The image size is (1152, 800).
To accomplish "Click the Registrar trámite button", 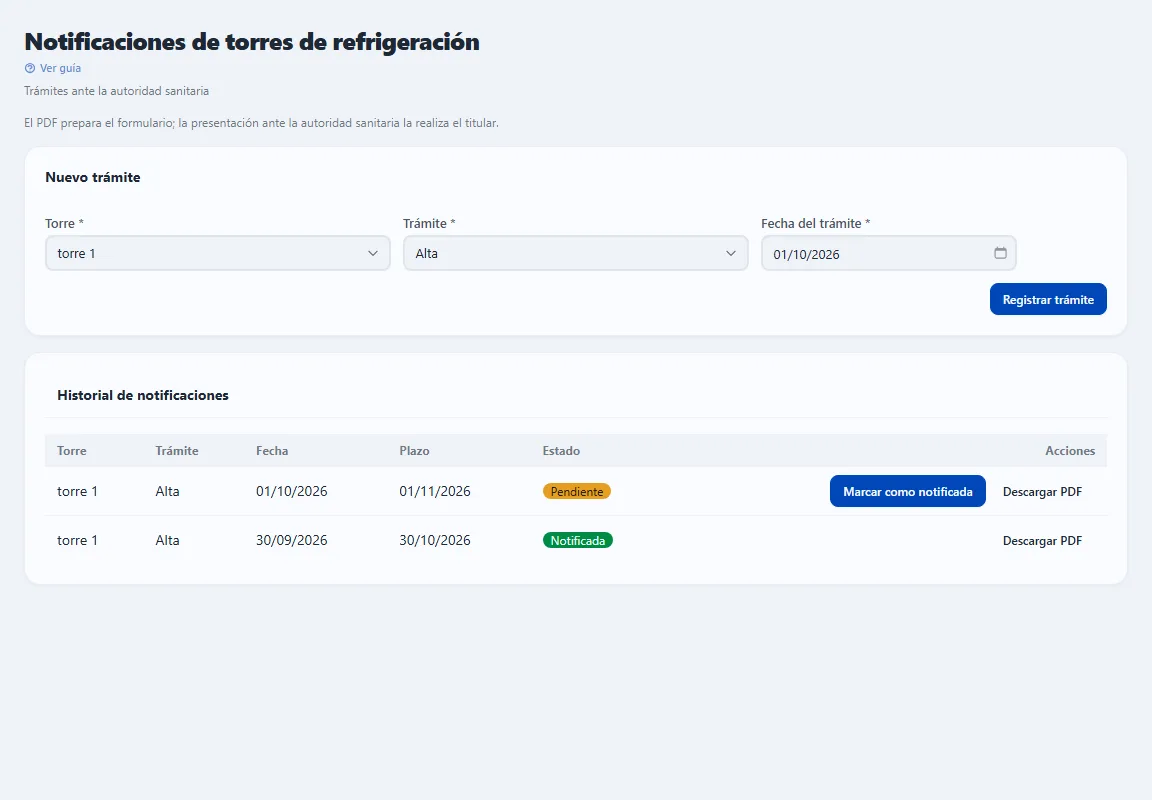I will [x=1048, y=299].
